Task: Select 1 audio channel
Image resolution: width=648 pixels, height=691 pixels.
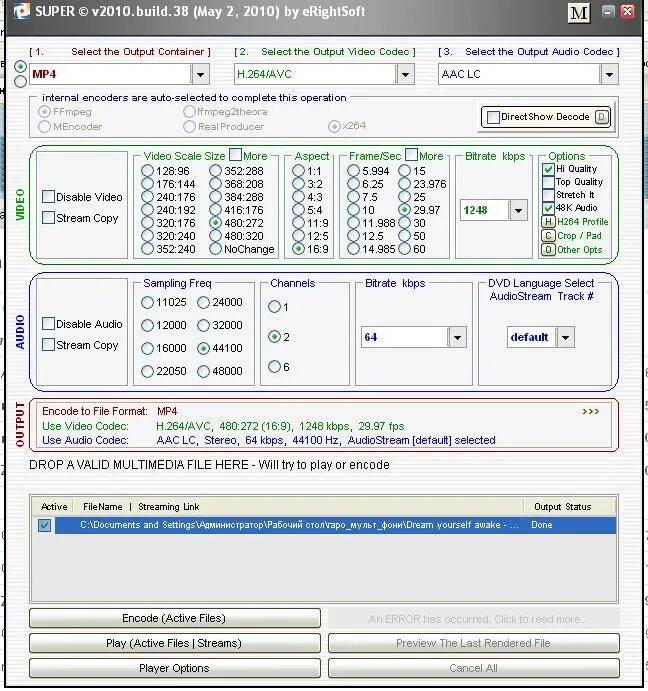Action: coord(274,307)
